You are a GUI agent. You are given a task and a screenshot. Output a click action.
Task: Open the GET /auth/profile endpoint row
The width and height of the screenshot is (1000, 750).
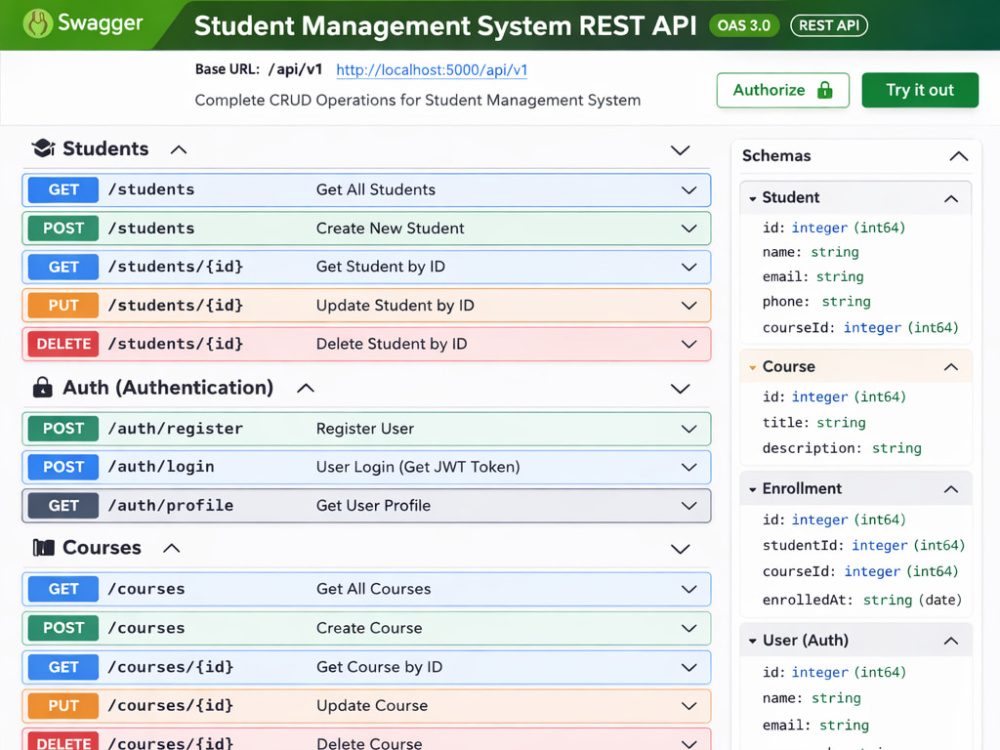(367, 506)
